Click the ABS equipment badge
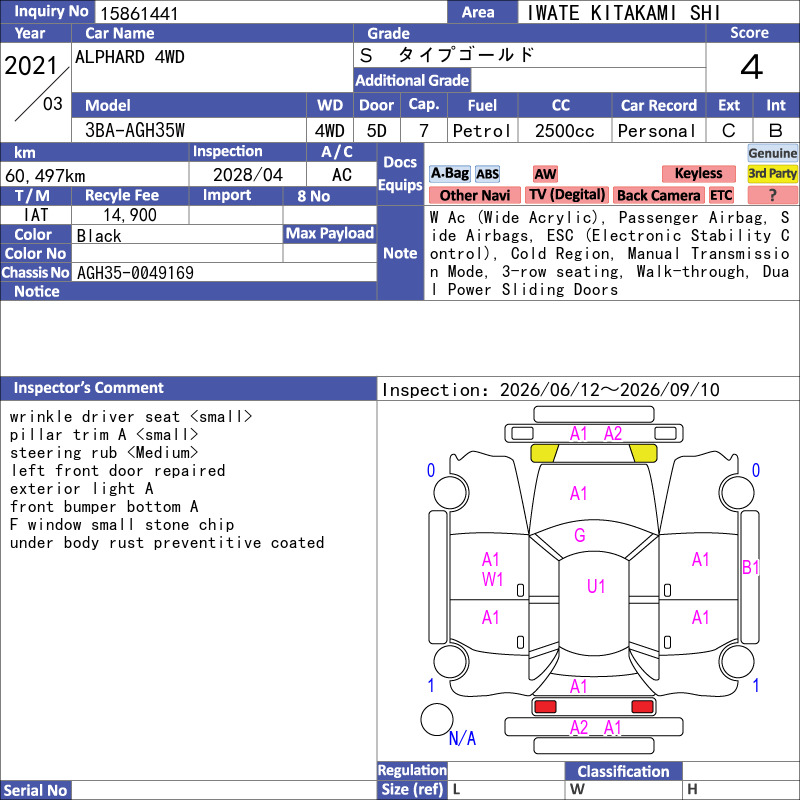 pyautogui.click(x=487, y=174)
